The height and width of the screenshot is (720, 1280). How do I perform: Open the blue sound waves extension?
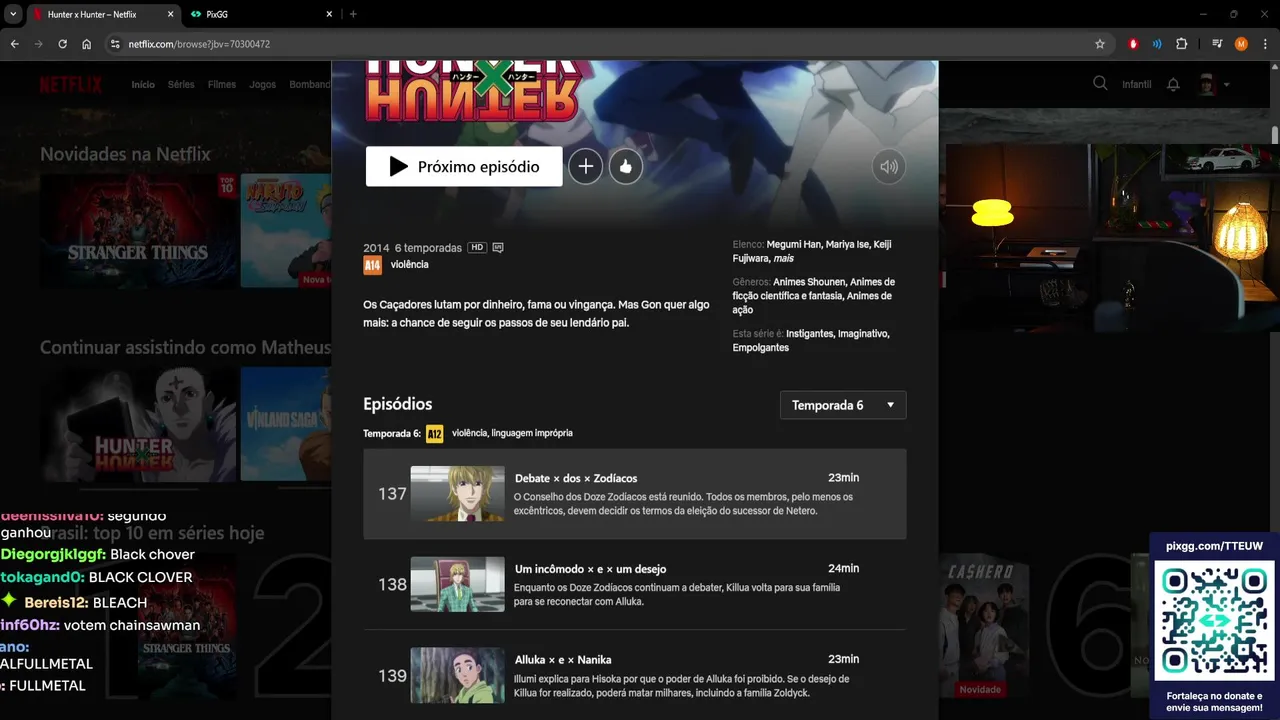(x=1157, y=44)
